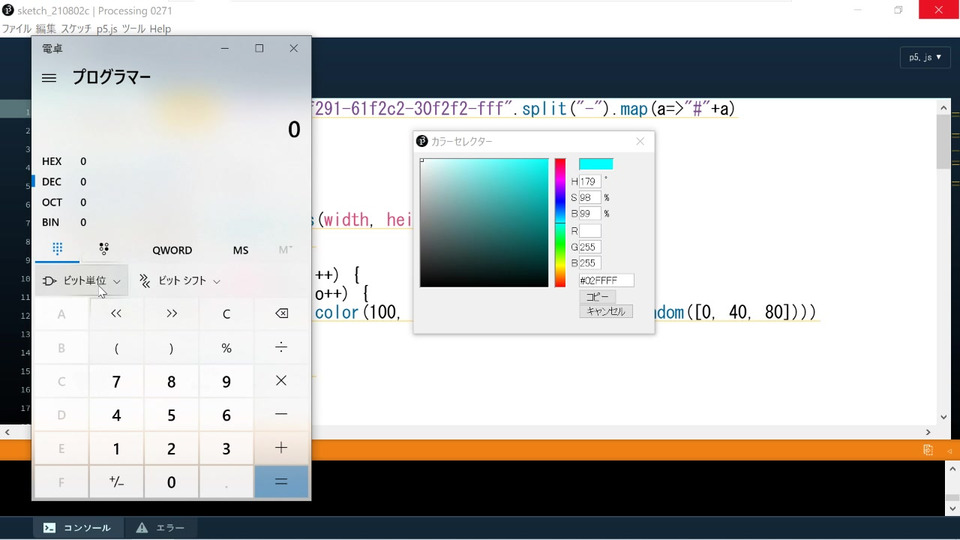Click the brightness percent field showing 99
Viewport: 960px width, 540px height.
tap(590, 213)
